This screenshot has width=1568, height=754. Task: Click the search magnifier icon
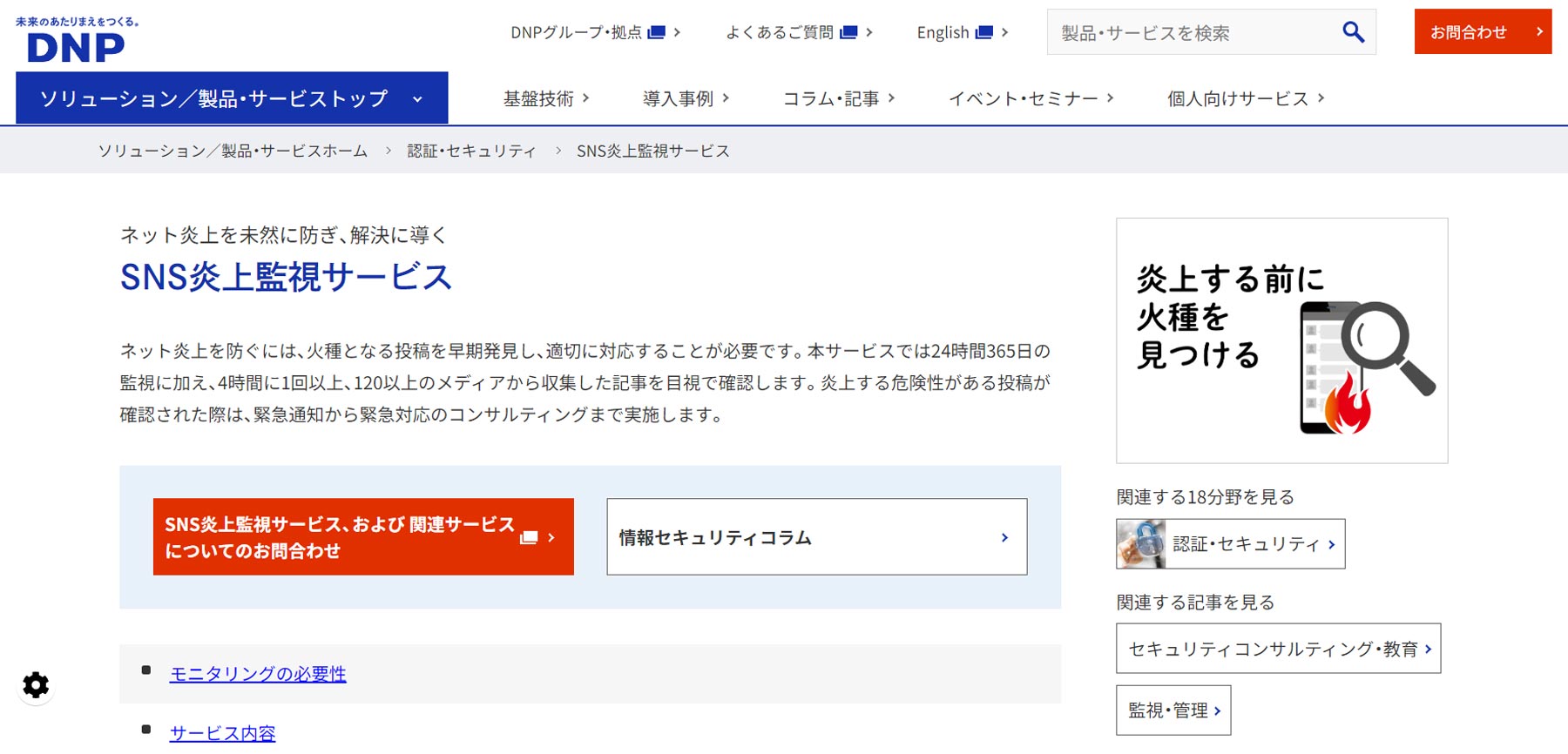click(x=1353, y=32)
